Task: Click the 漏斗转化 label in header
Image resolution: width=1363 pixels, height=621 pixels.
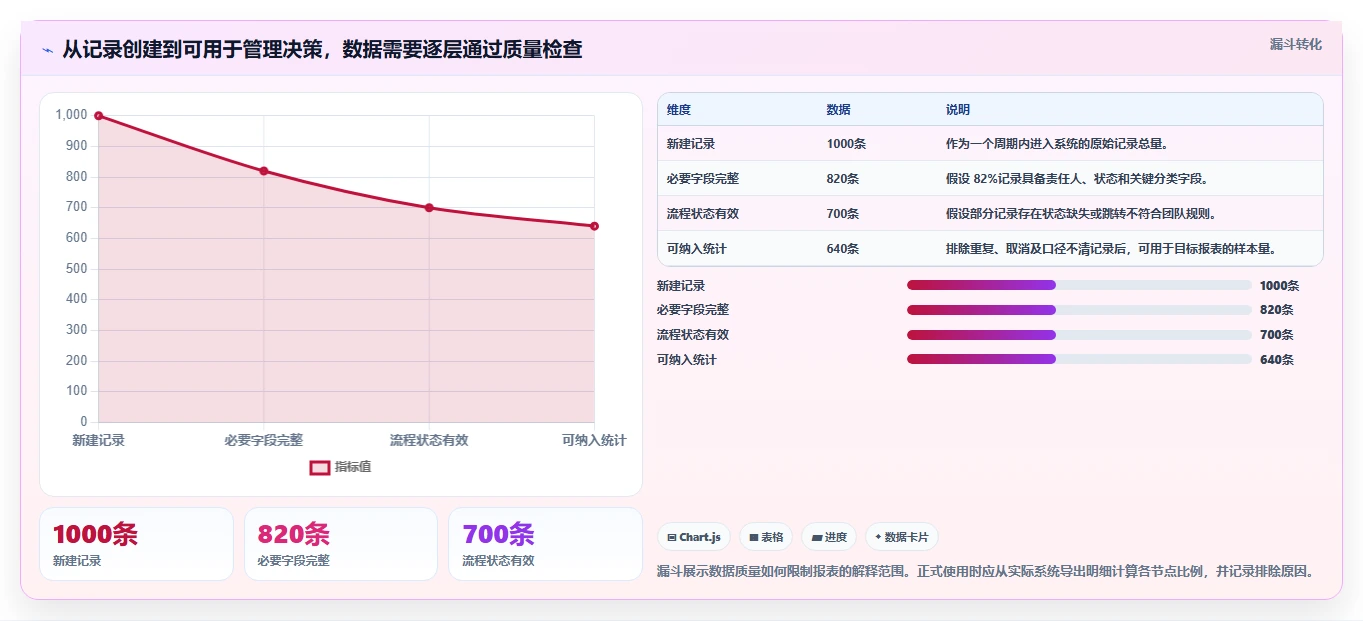Action: click(x=1296, y=44)
